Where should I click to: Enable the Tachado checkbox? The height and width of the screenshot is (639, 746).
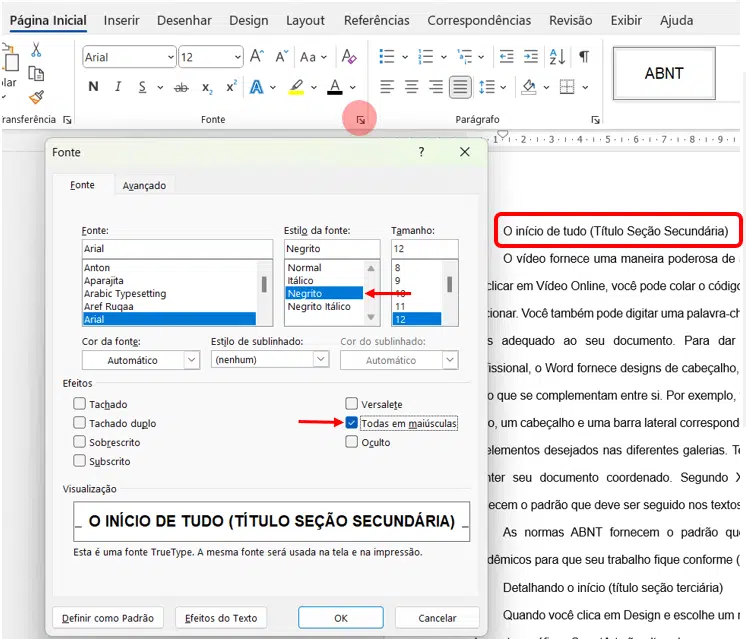(x=80, y=404)
